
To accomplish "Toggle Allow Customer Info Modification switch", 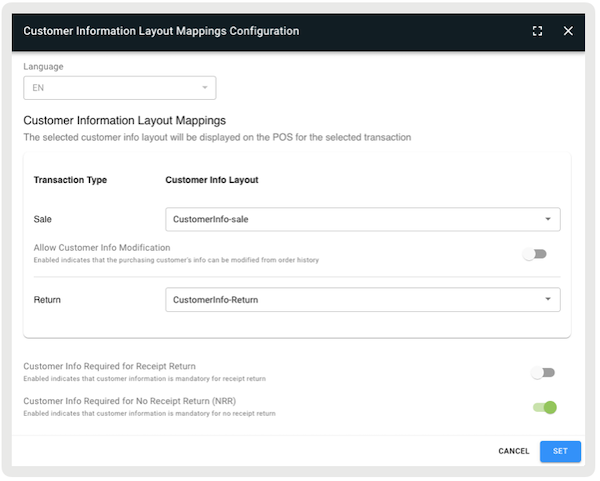I will 535,254.
